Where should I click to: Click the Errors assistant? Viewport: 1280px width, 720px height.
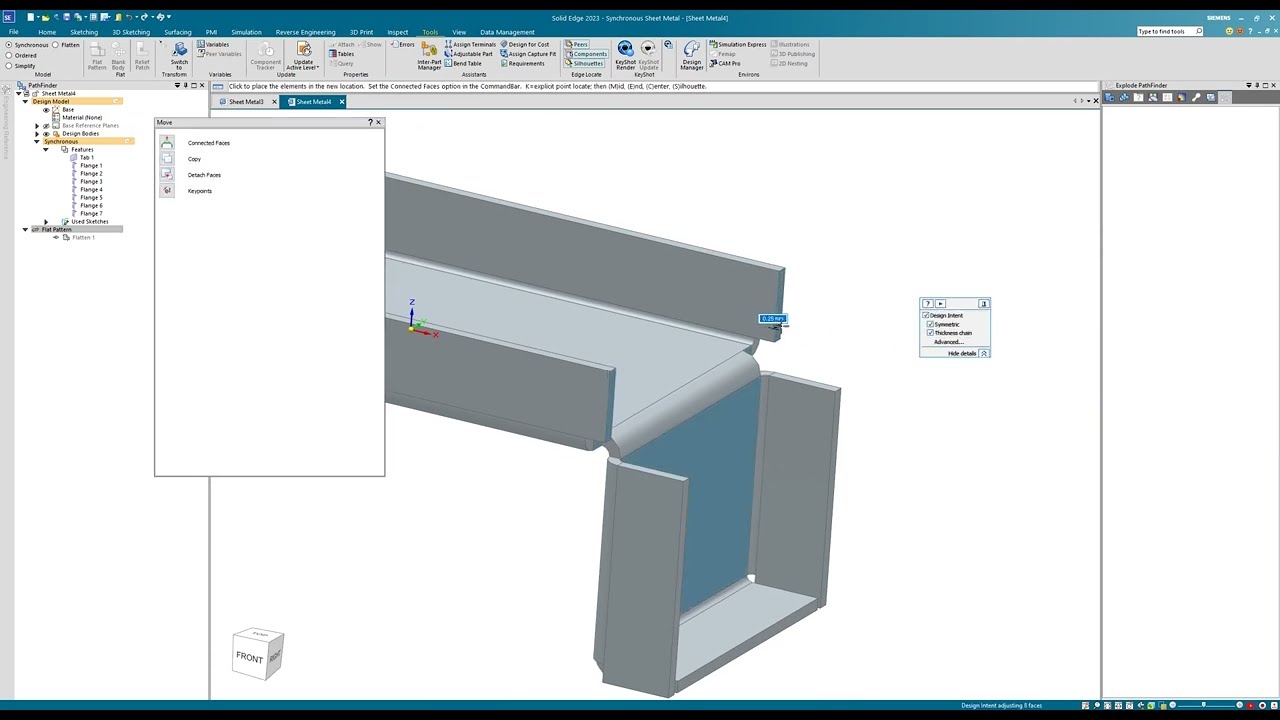403,44
